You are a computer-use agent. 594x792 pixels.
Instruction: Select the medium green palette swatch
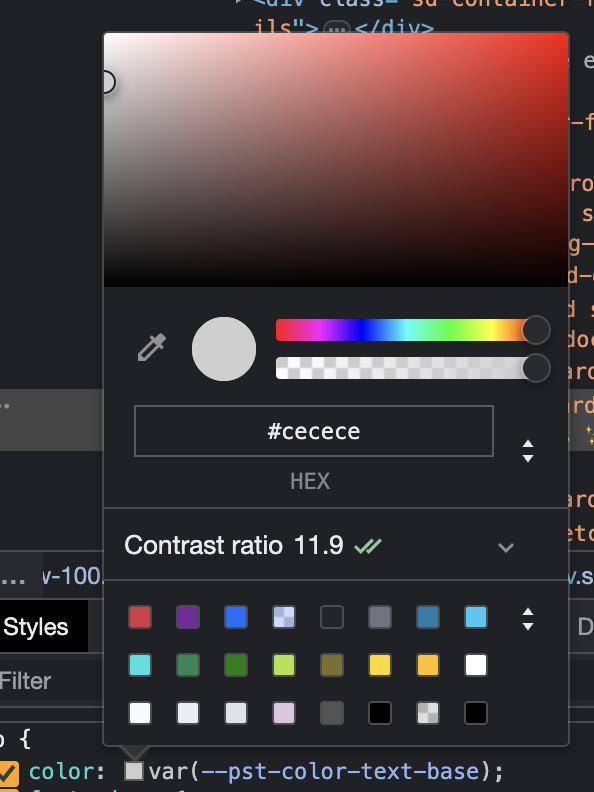(188, 665)
